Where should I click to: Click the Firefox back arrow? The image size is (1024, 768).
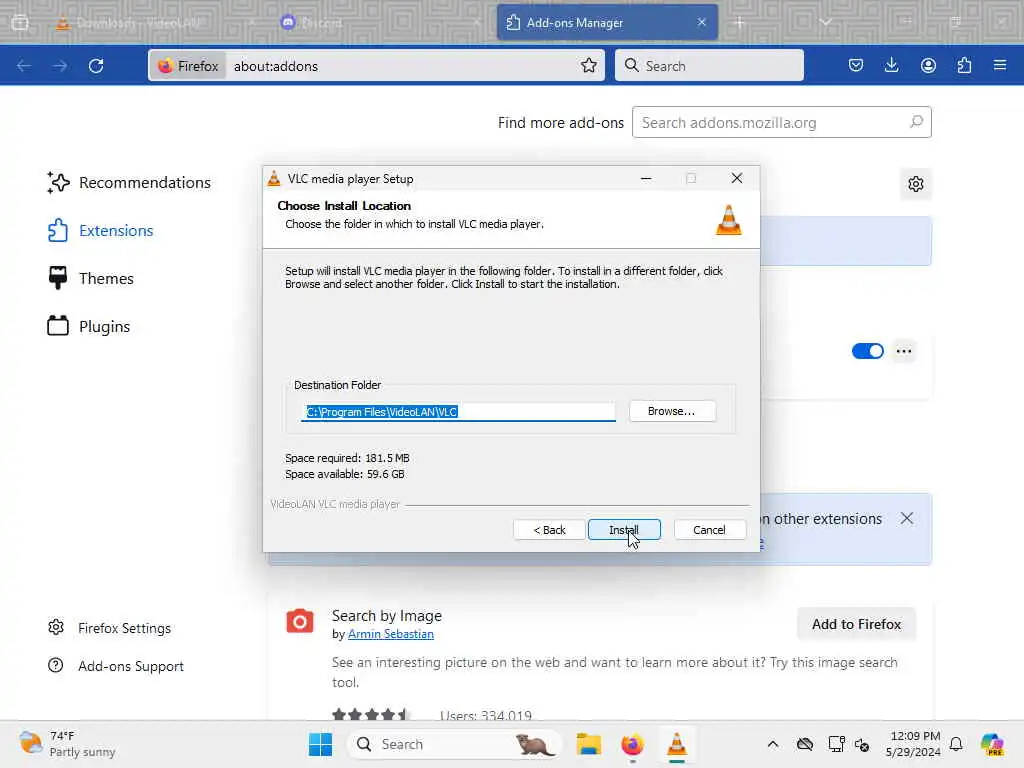pos(24,65)
